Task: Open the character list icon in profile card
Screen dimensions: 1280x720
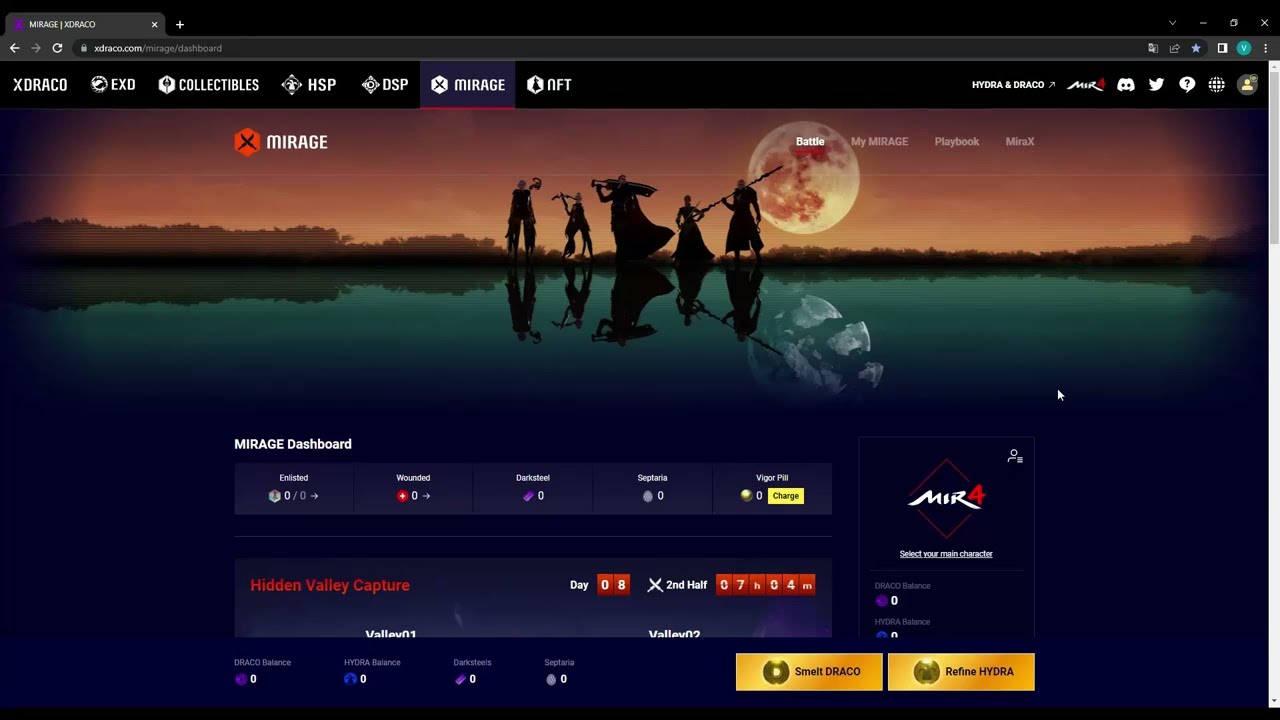Action: 1015,456
